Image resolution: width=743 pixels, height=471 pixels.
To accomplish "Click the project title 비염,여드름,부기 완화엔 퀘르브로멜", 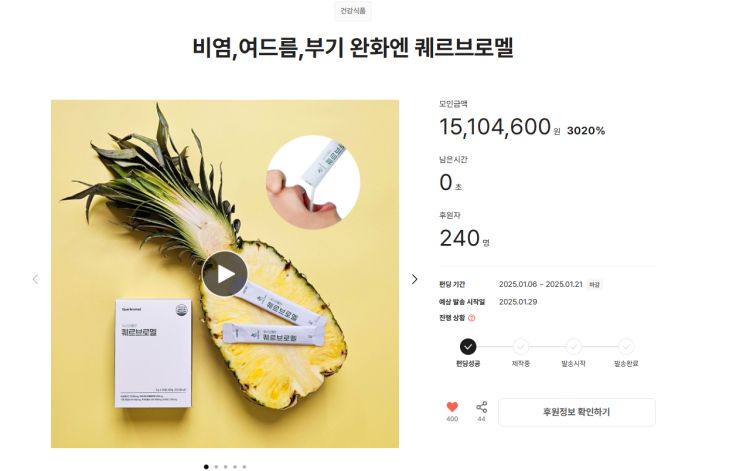I will (353, 47).
